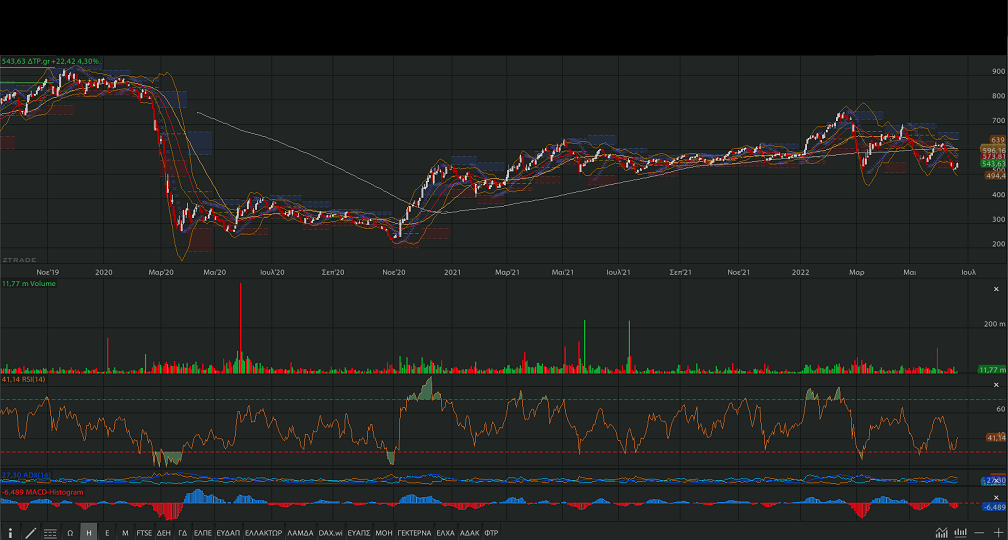
Task: Select the H daily timeframe button
Action: [x=89, y=533]
